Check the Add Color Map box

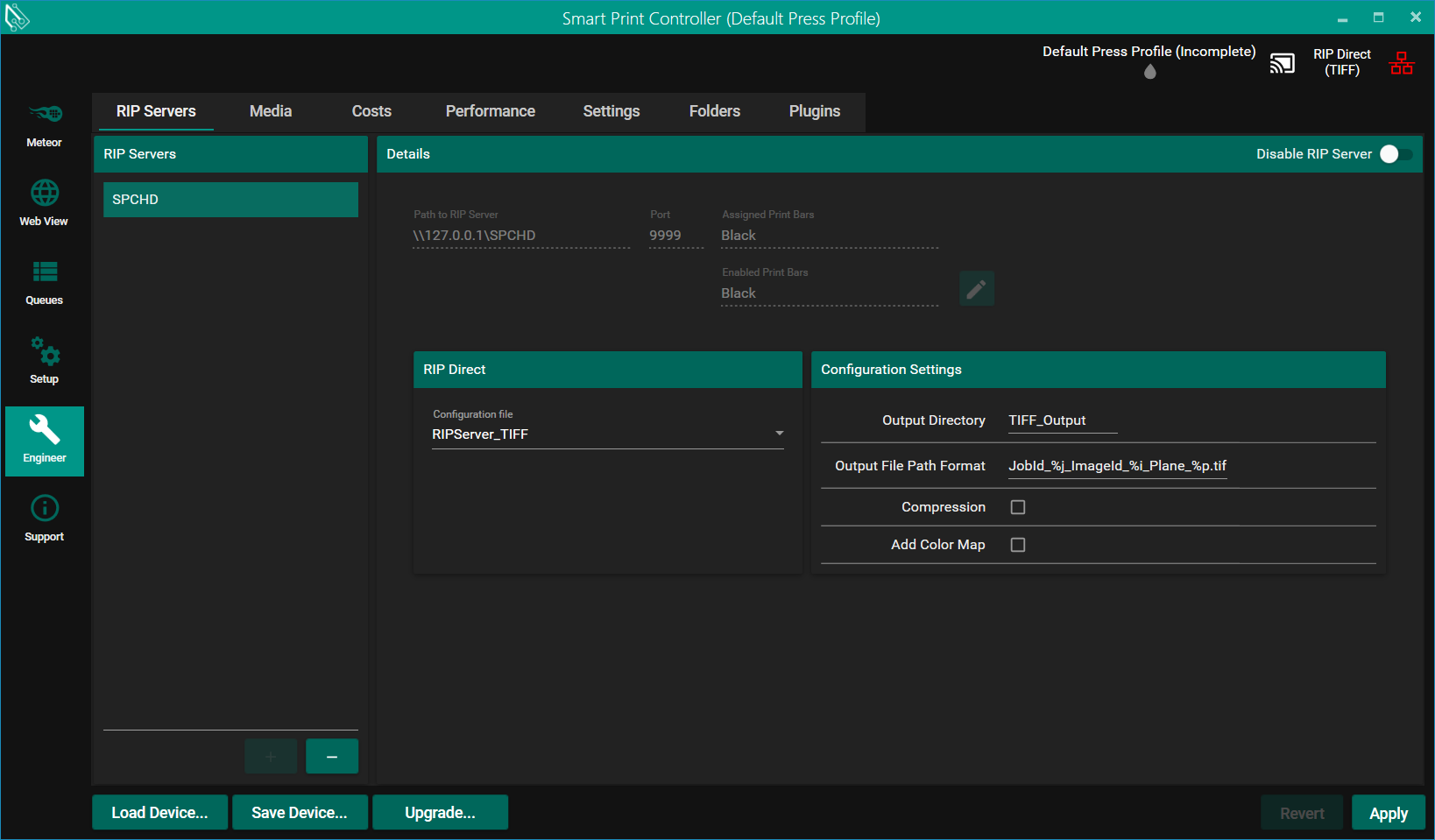coord(1017,545)
